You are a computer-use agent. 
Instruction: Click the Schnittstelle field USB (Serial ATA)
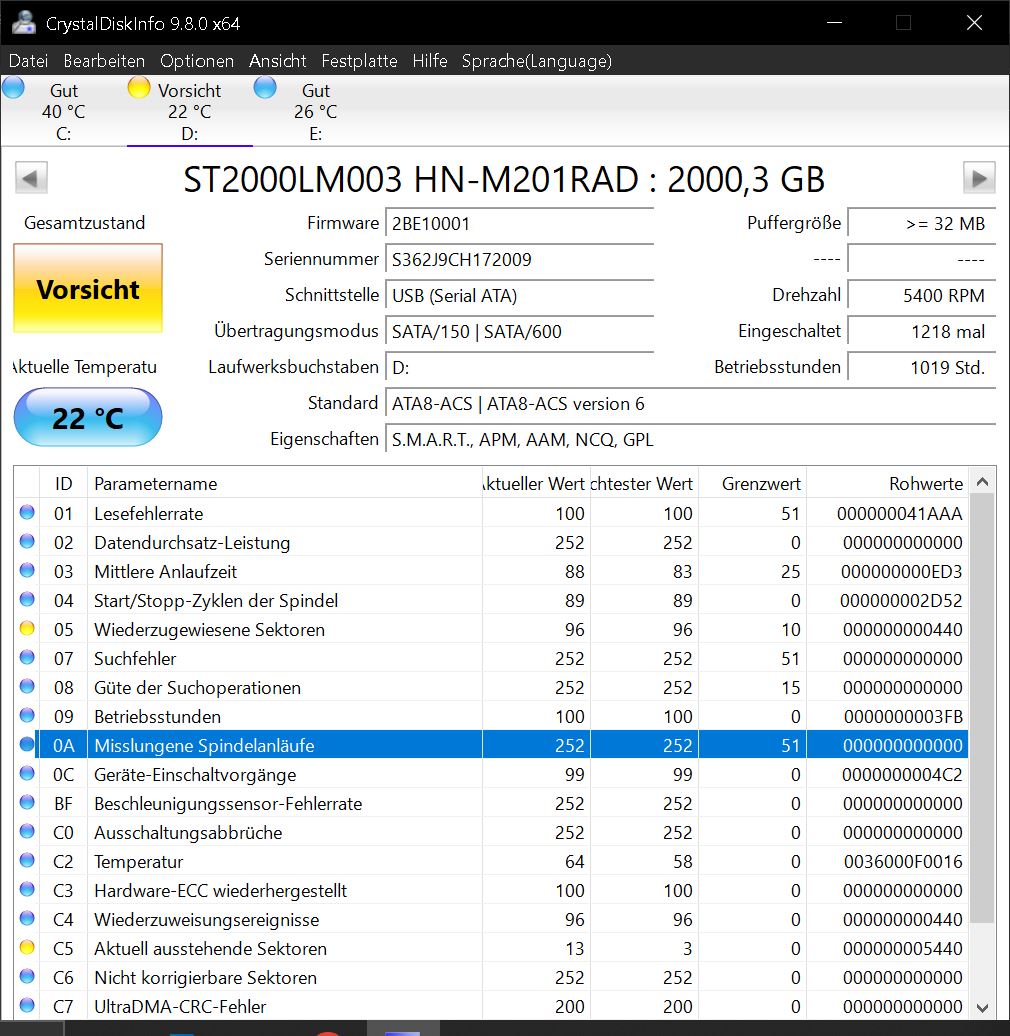tap(519, 295)
